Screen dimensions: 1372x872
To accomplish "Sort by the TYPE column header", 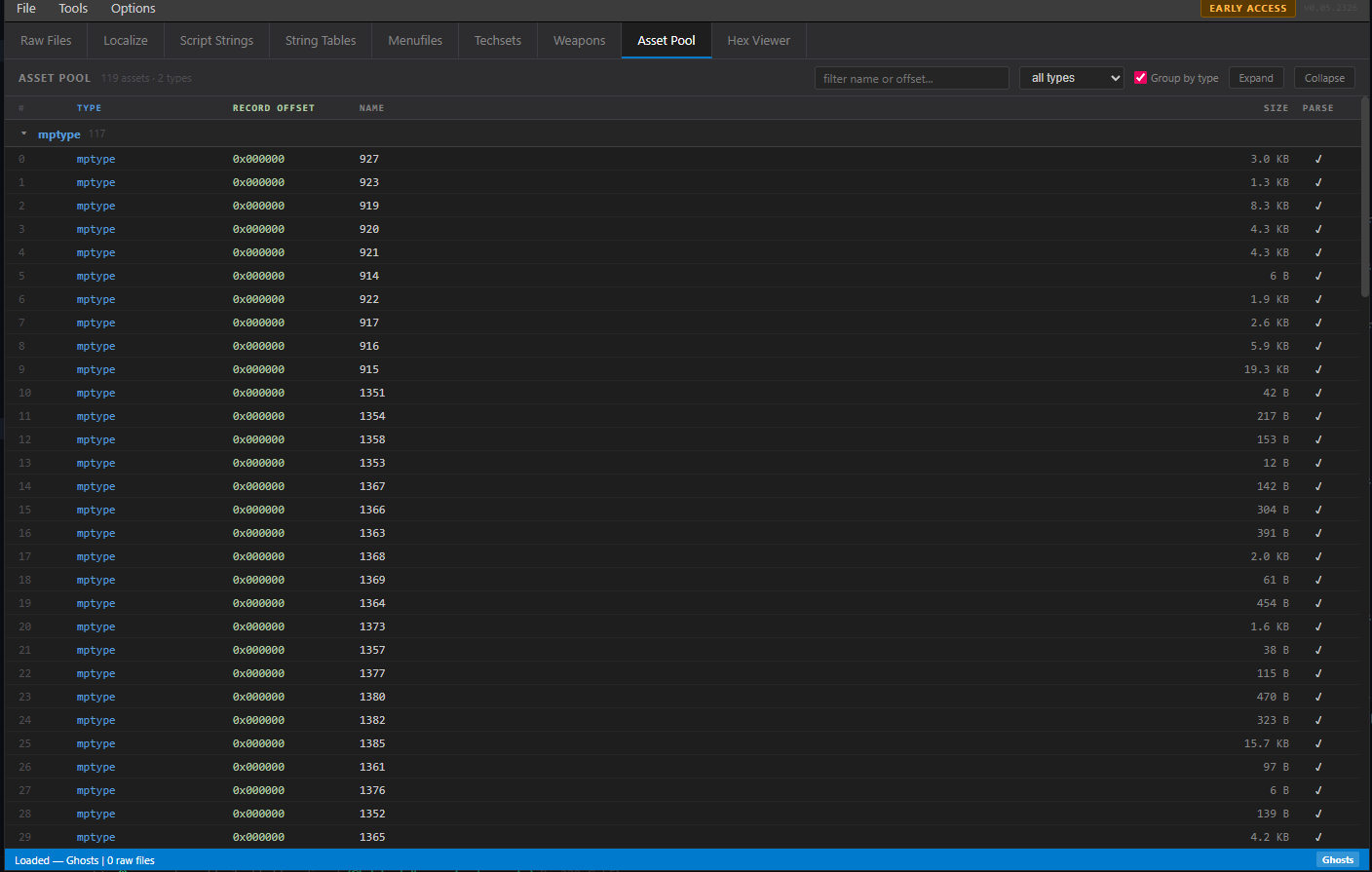I will (89, 108).
